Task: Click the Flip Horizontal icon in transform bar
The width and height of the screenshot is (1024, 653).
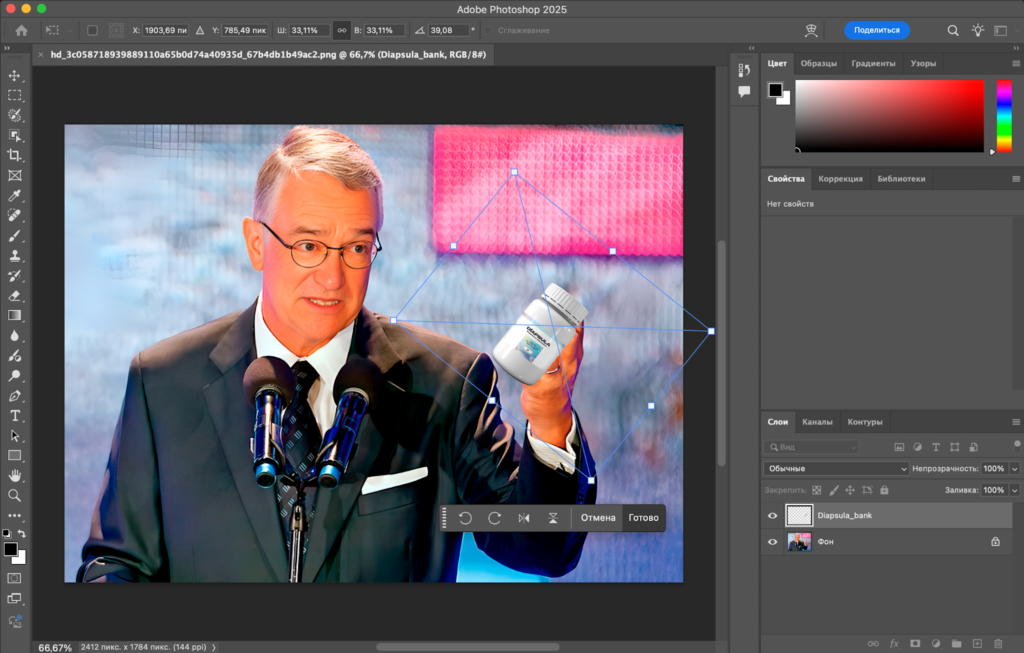Action: click(x=524, y=518)
